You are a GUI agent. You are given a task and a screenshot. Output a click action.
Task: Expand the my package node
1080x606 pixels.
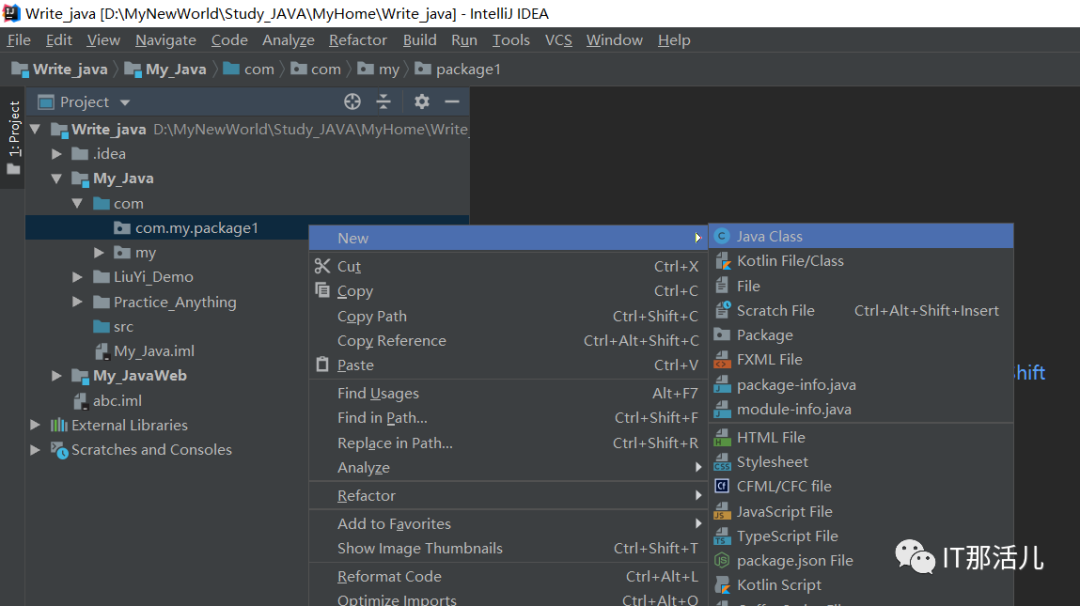[98, 253]
